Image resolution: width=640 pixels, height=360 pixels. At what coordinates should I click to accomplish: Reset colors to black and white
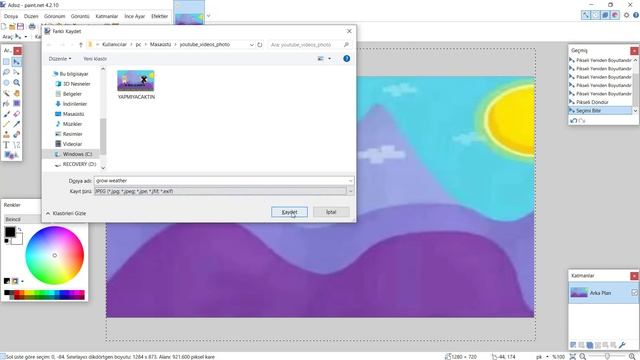coord(7,241)
